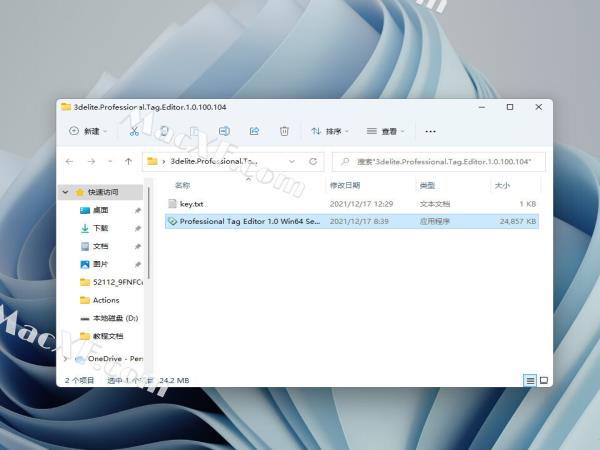Viewport: 600px width, 450px height.
Task: Maximize the File Explorer window
Action: click(510, 107)
